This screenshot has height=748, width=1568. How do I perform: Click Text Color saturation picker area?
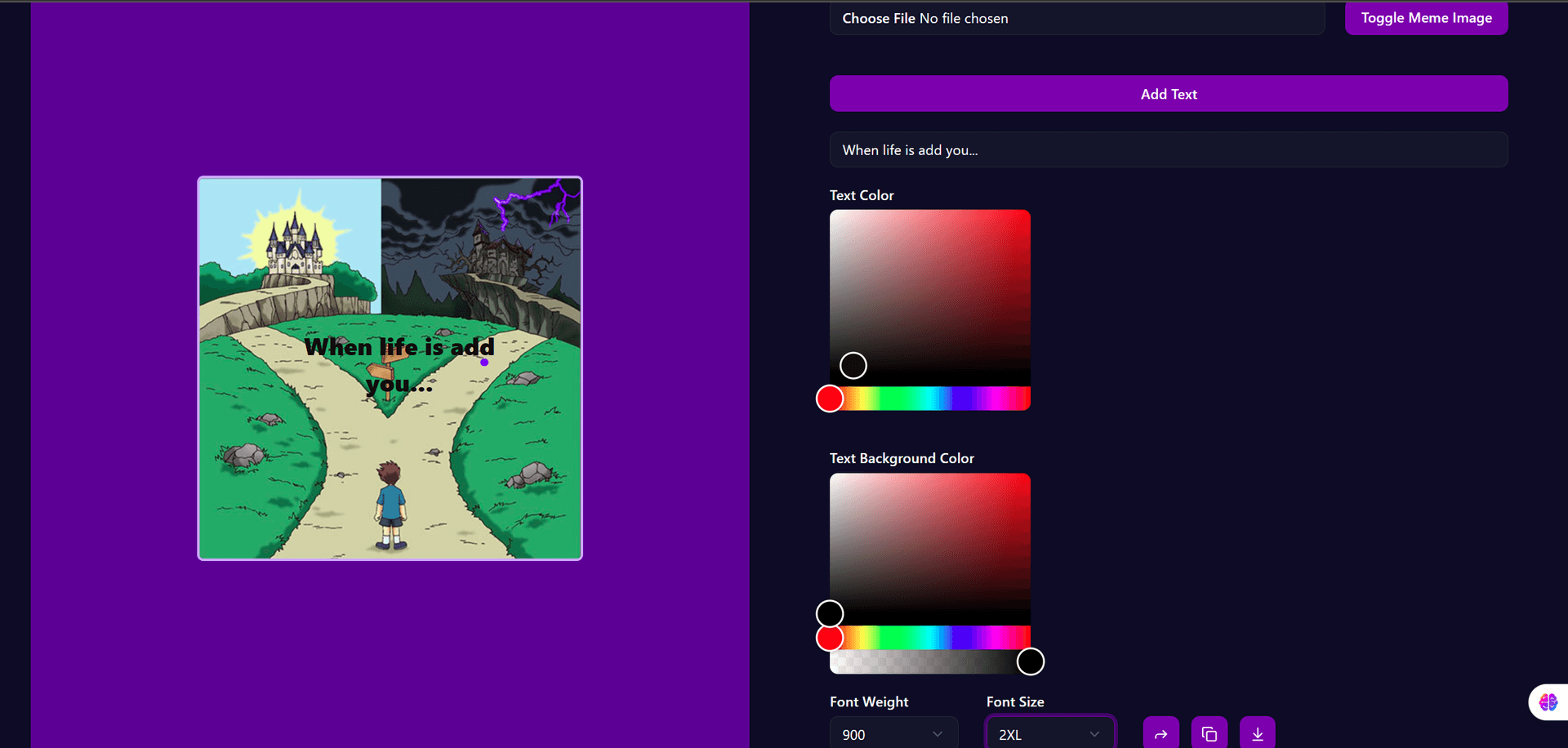[x=930, y=298]
